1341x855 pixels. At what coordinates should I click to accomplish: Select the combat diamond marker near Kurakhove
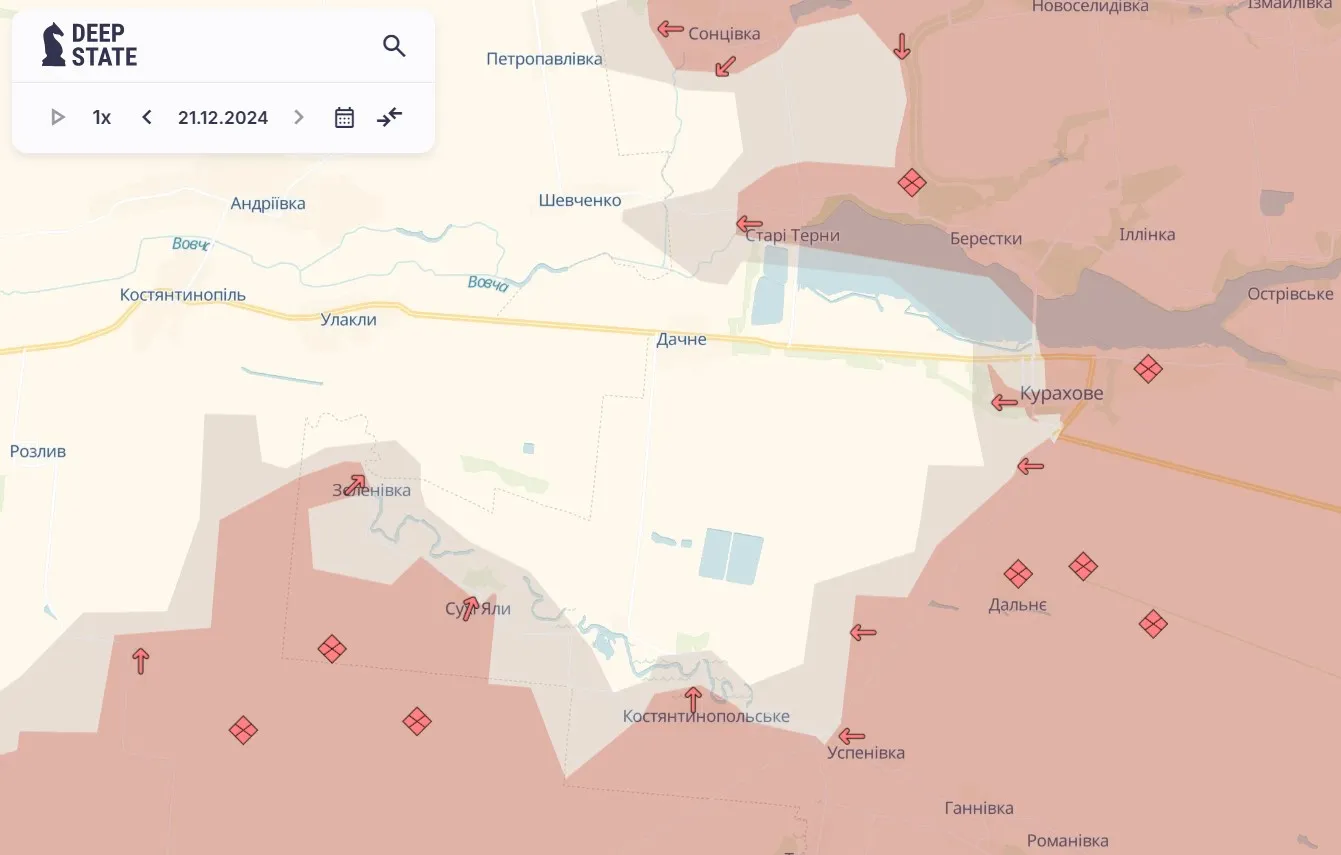(x=1147, y=368)
